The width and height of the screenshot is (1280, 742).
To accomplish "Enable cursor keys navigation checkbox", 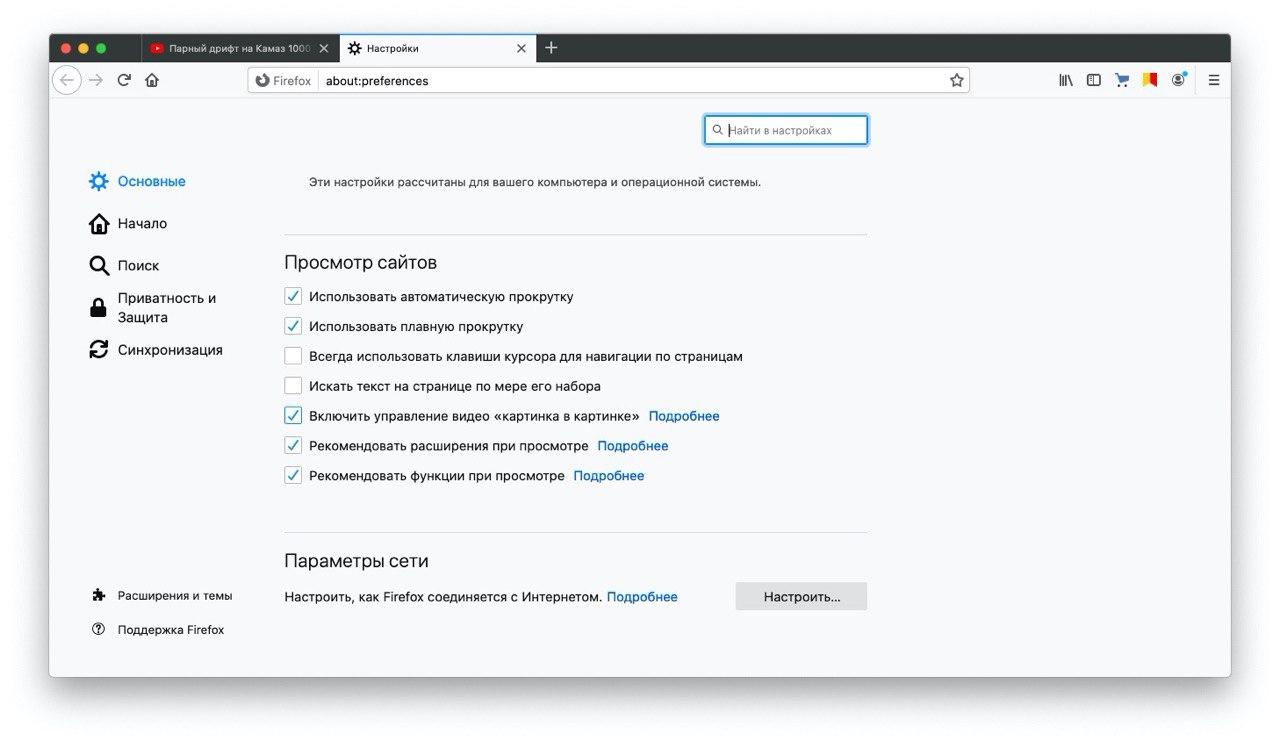I will click(x=293, y=356).
